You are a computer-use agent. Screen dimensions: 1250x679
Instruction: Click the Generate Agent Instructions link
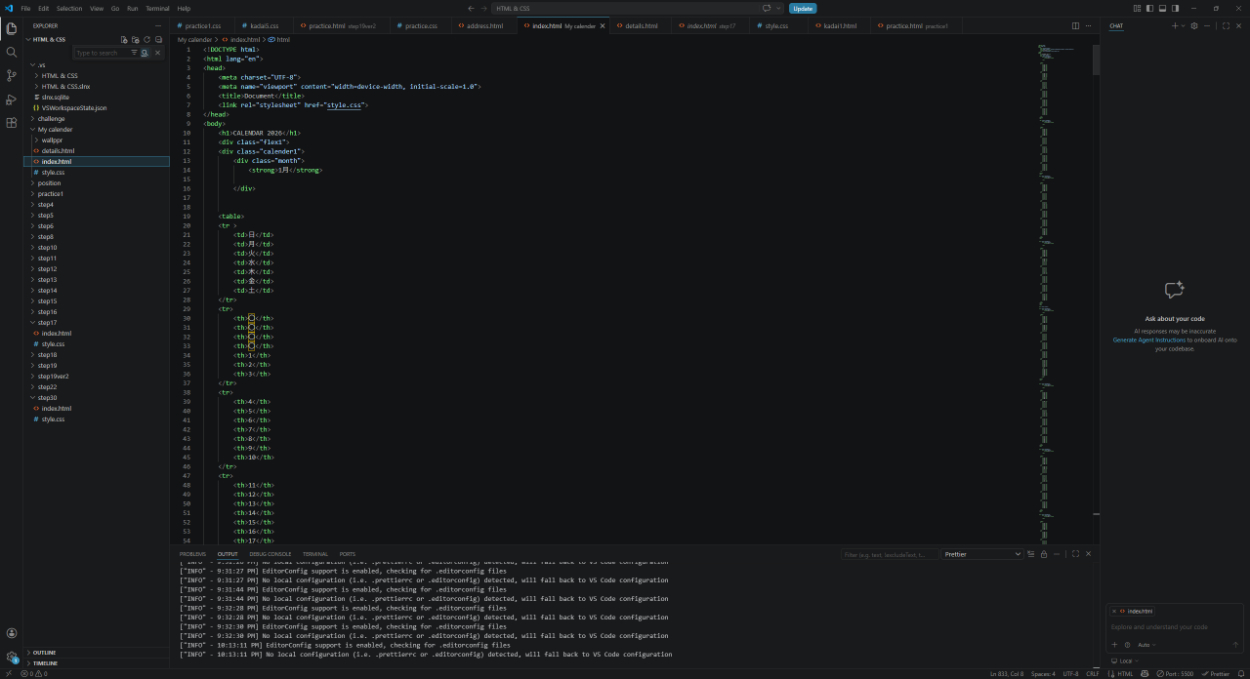point(1148,340)
